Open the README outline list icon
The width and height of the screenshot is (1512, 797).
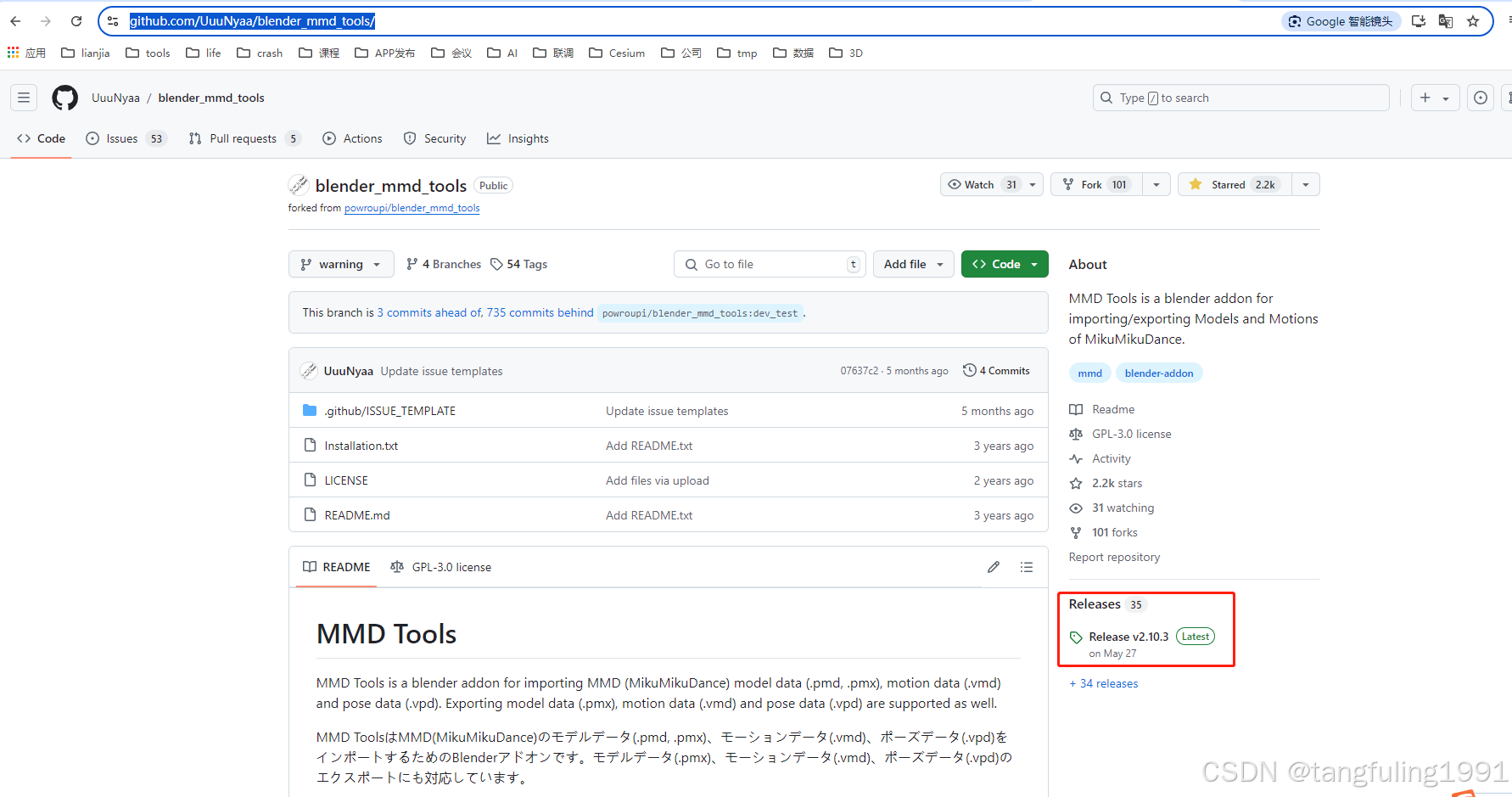tap(1027, 567)
